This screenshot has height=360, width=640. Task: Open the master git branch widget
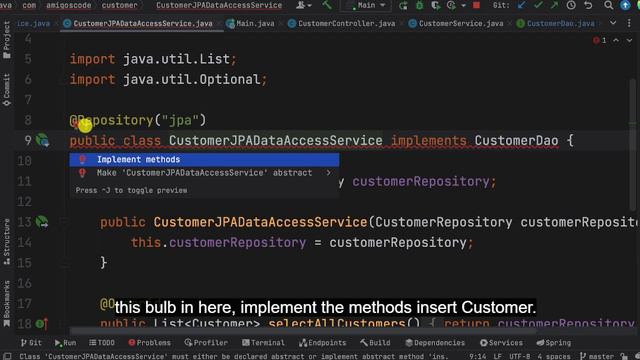[x=597, y=356]
